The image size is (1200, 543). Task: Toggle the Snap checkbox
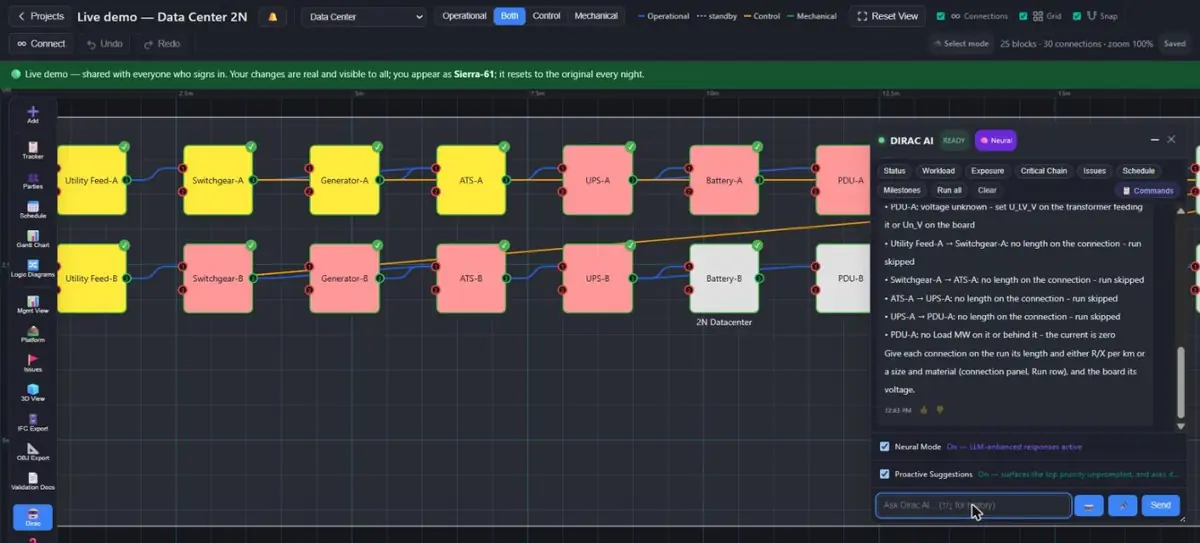(x=1077, y=16)
